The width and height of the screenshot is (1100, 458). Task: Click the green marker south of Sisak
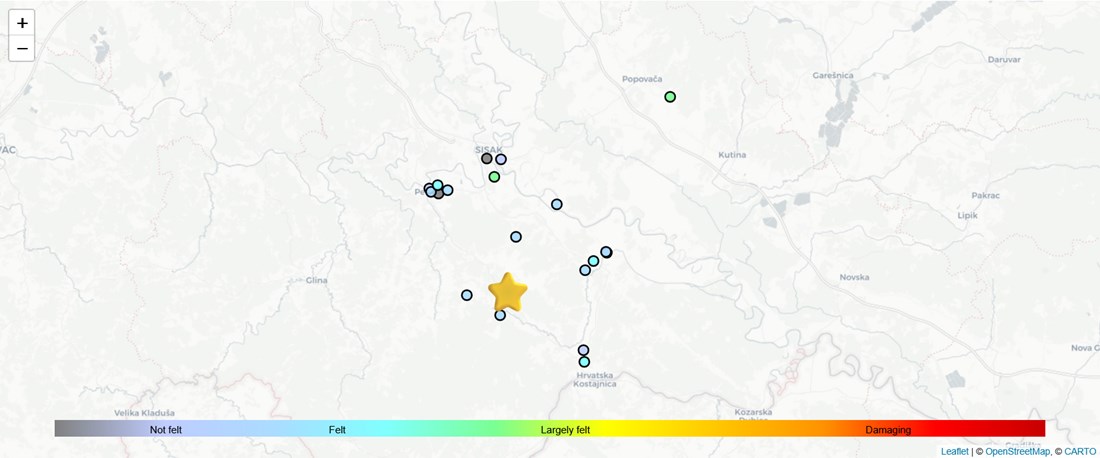click(x=494, y=177)
